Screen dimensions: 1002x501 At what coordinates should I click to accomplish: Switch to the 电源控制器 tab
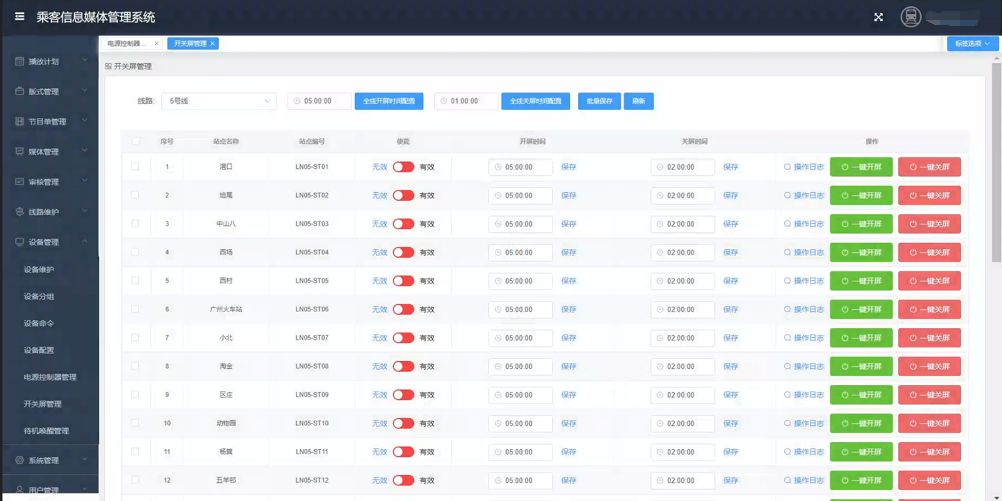click(127, 44)
